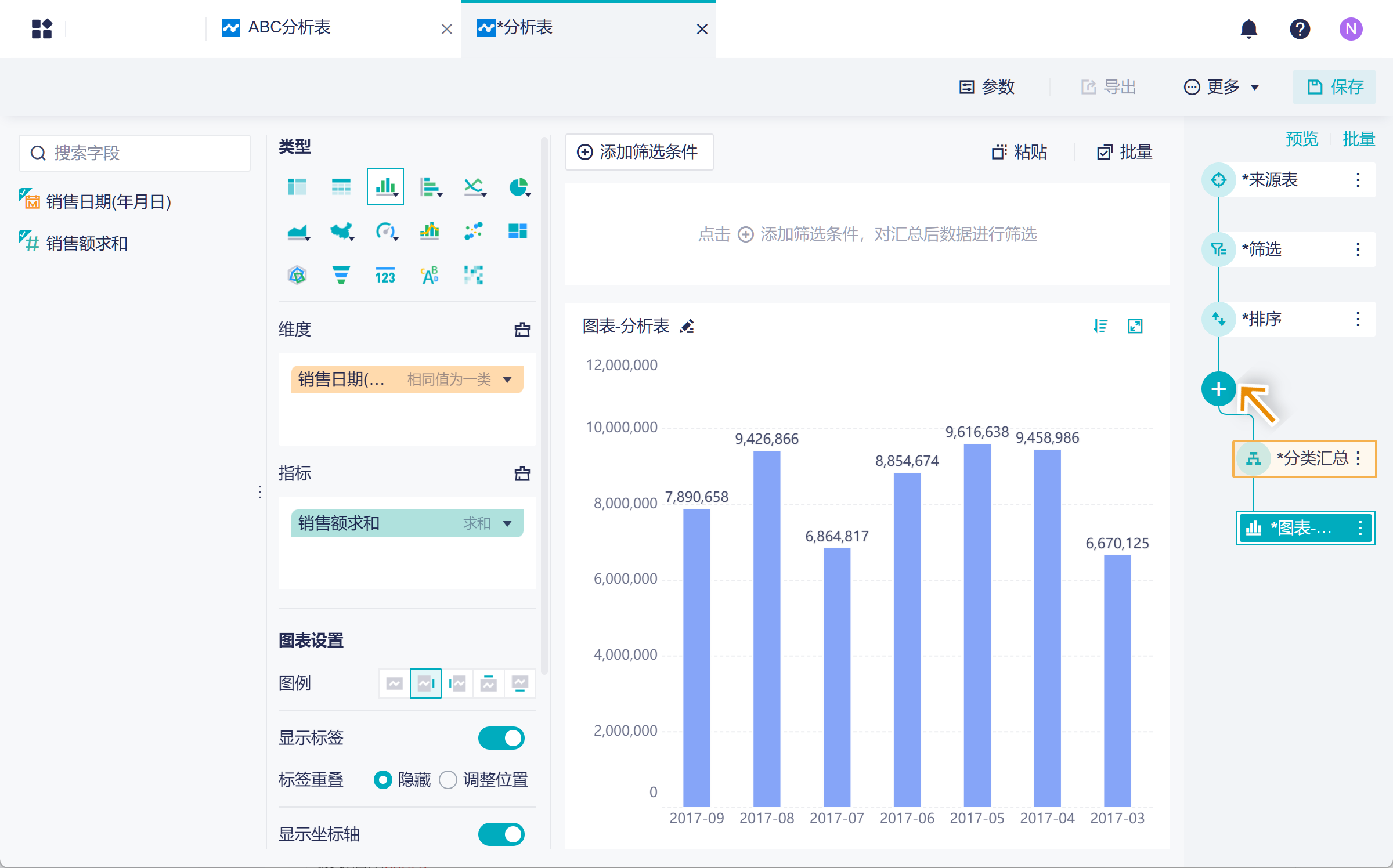The height and width of the screenshot is (868, 1393).
Task: Open the 求和 aggregation dropdown
Action: (x=508, y=524)
